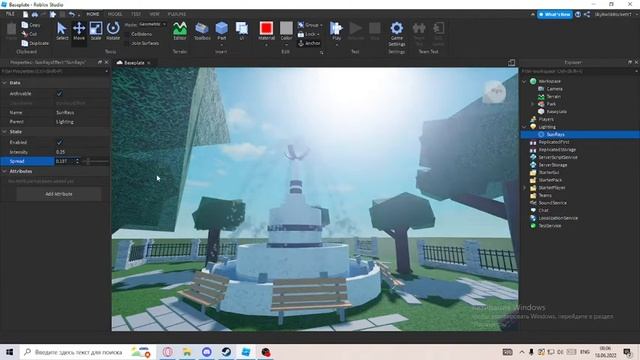Viewport: 640px width, 360px height.
Task: Select the Park model in Explorer
Action: [551, 104]
